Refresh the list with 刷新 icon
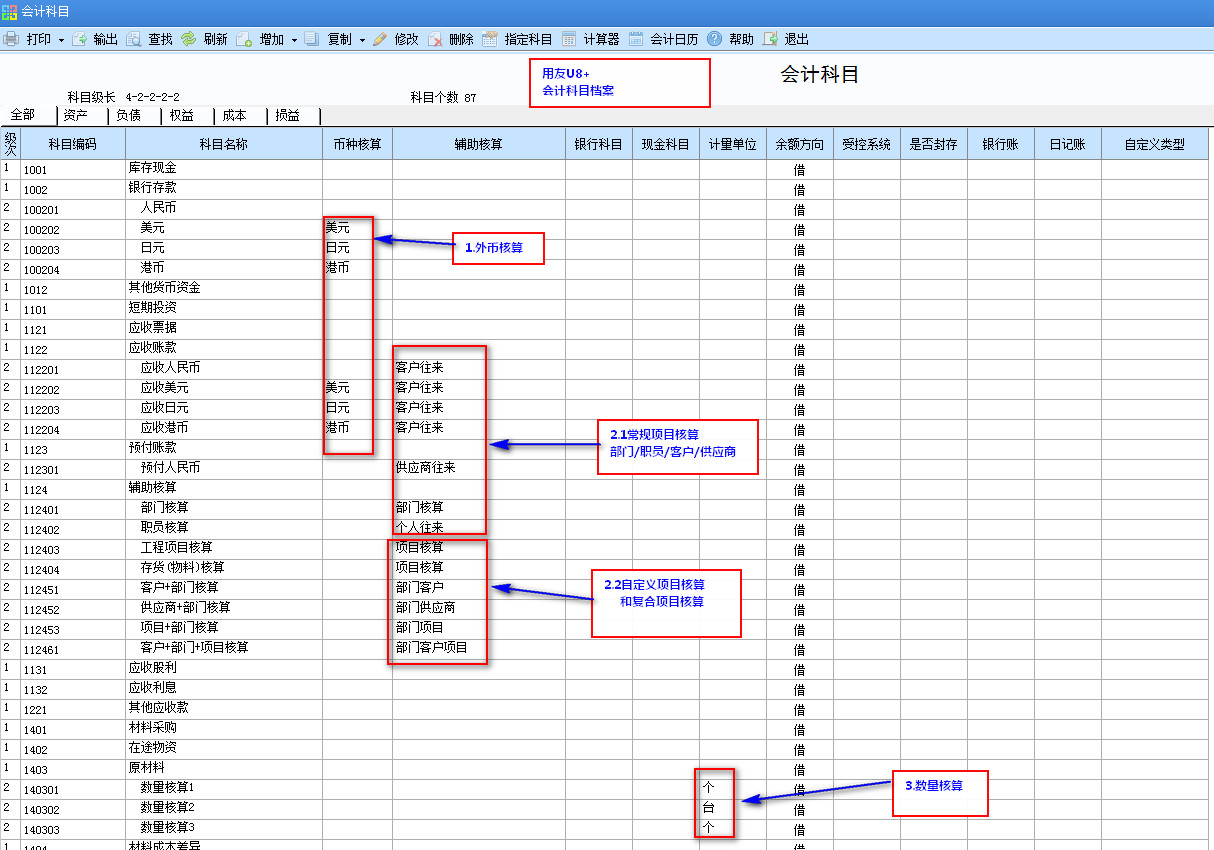The image size is (1214, 850). (x=189, y=39)
